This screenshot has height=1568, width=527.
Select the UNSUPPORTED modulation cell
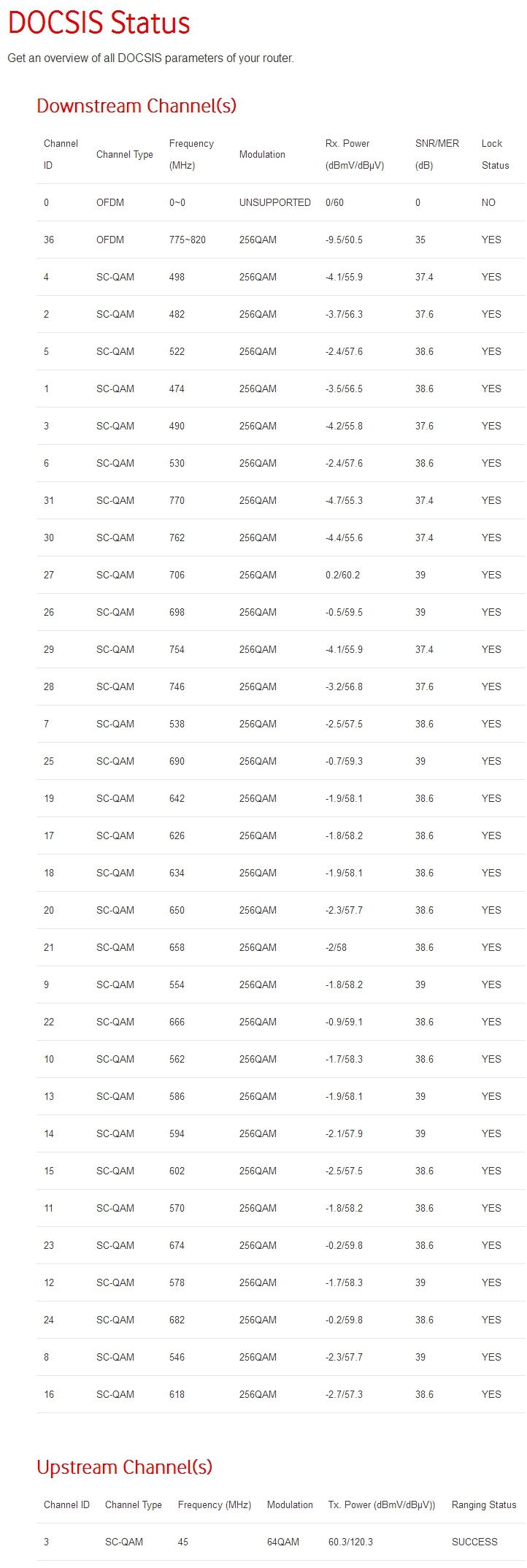pos(274,202)
